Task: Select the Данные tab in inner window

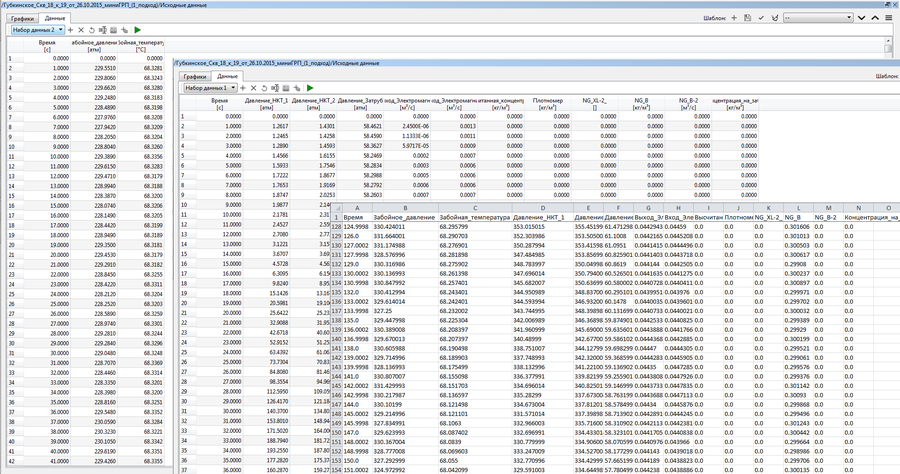Action: [x=227, y=76]
